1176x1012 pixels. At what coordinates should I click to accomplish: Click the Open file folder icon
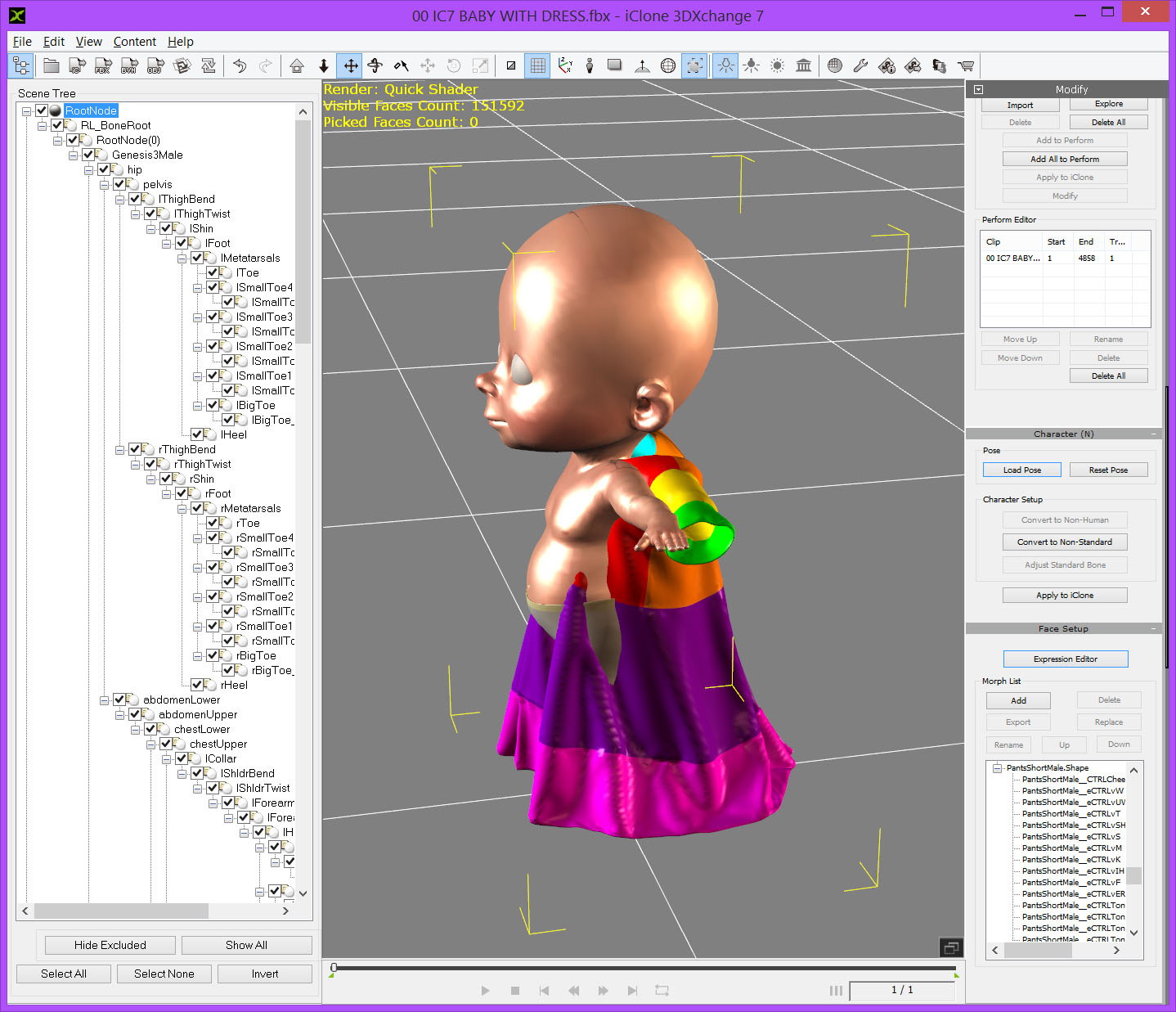point(51,65)
